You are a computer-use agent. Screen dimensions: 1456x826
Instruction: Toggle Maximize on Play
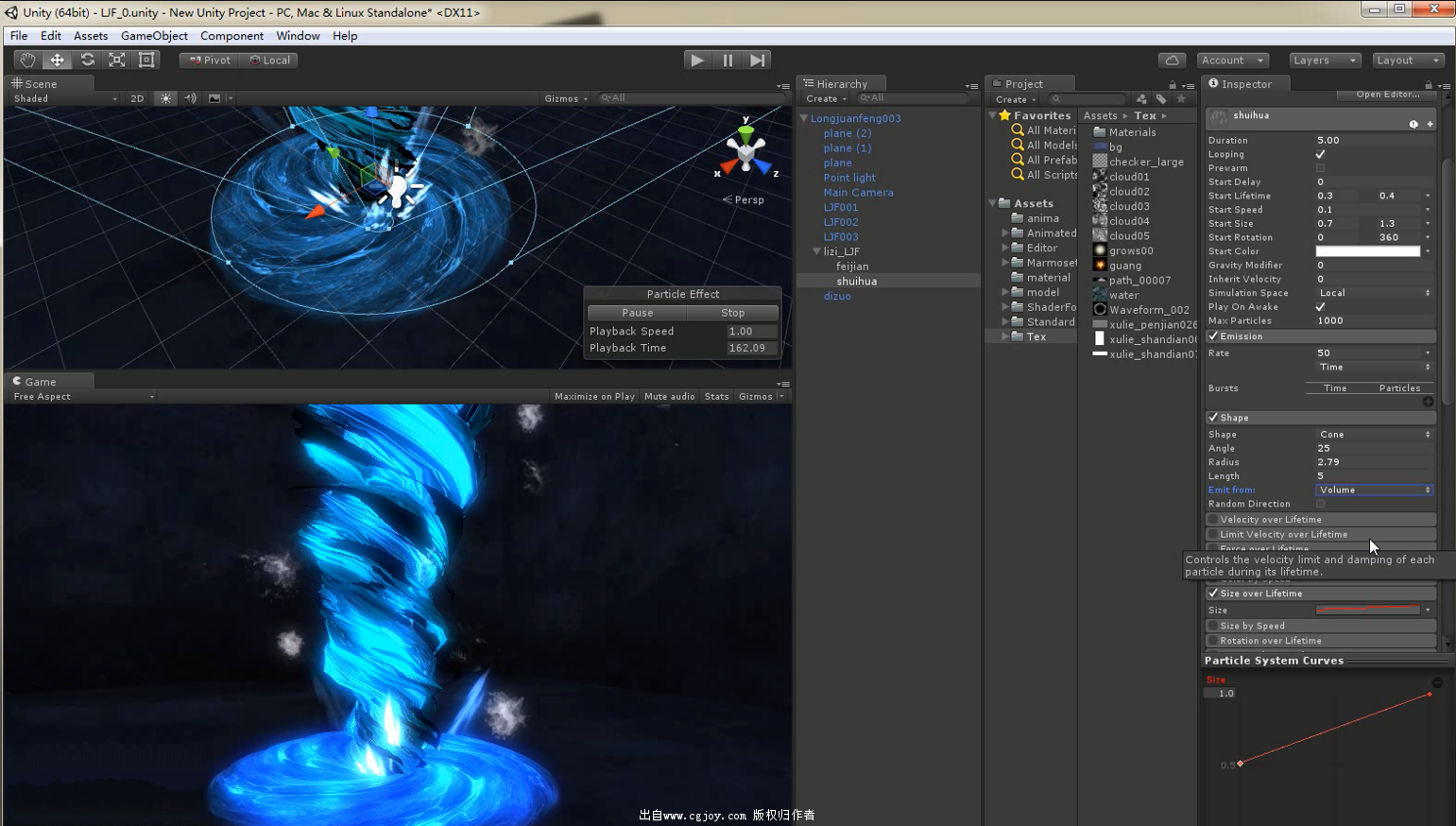594,397
